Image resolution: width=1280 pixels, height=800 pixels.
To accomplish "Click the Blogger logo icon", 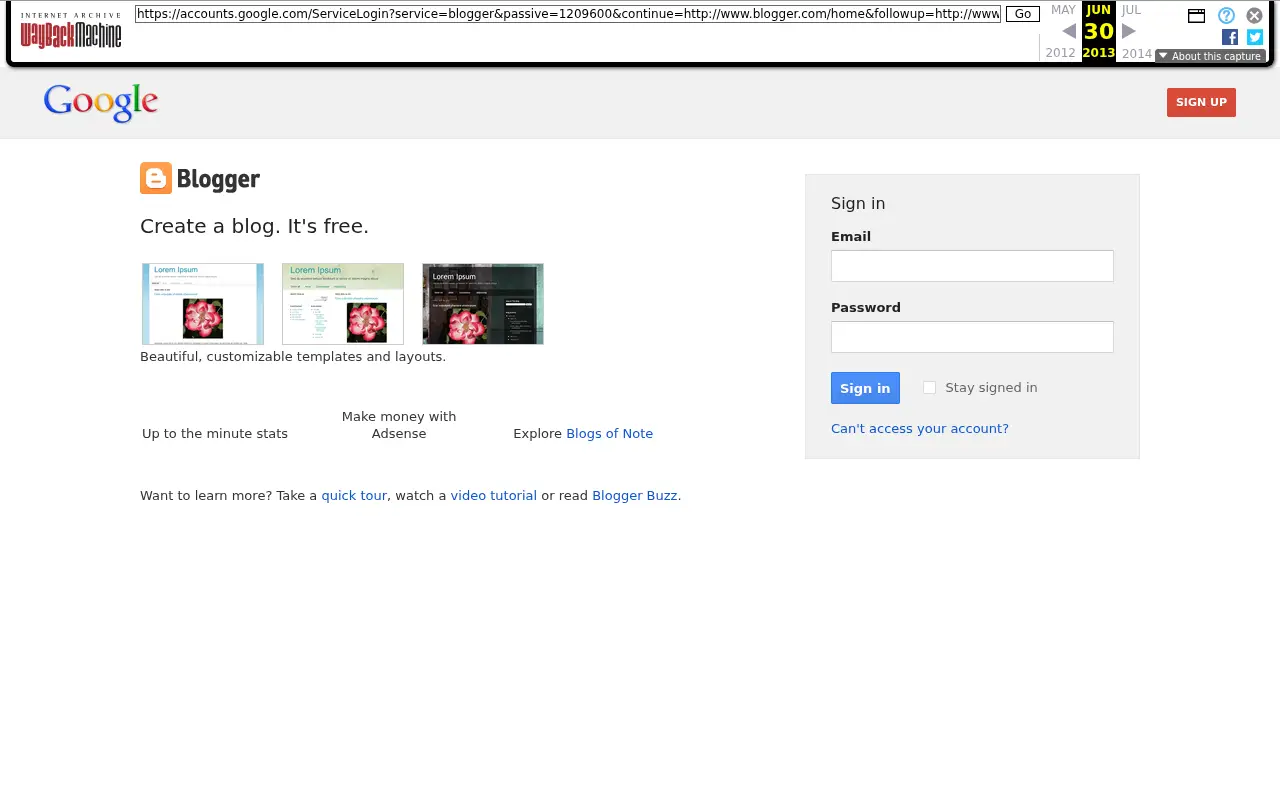I will (156, 178).
